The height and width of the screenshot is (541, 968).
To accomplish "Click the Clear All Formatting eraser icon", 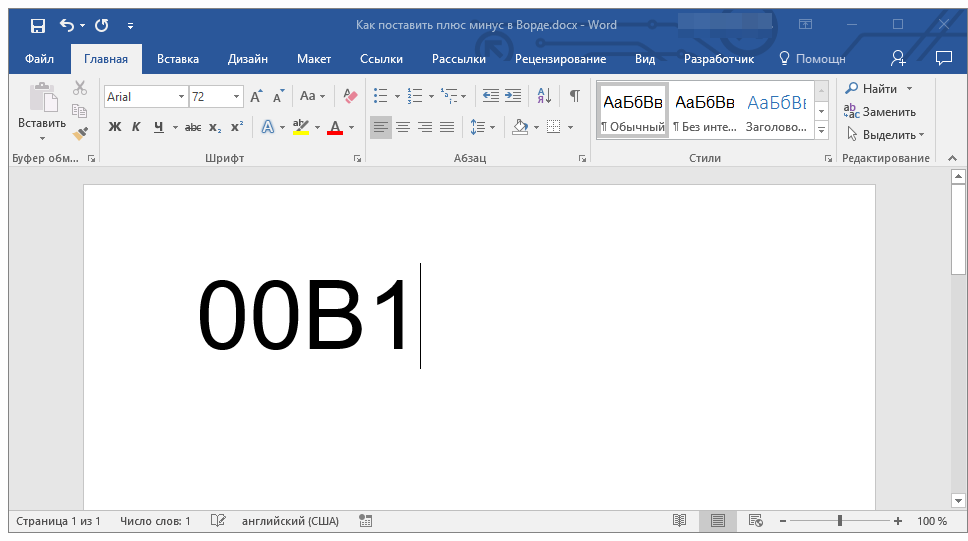I will pos(349,96).
